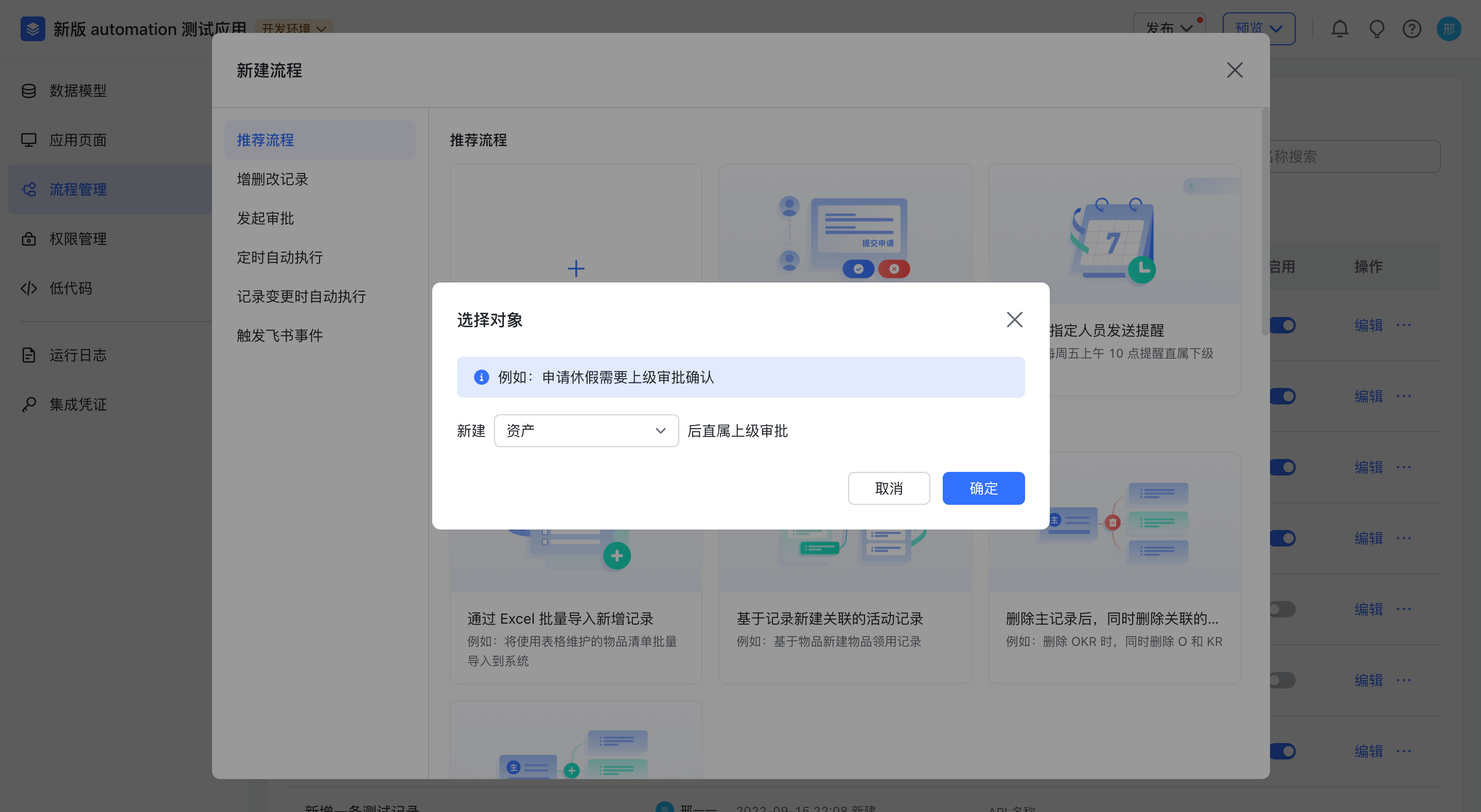Open the 预览 dropdown
Viewport: 1481px width, 812px height.
pyautogui.click(x=1259, y=28)
